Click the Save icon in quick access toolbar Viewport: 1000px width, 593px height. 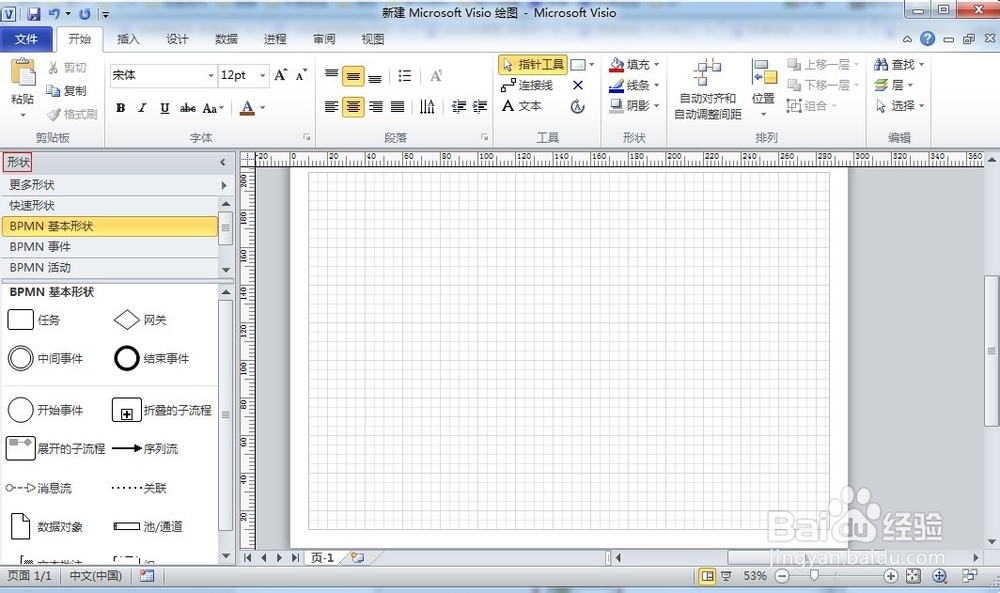point(33,13)
